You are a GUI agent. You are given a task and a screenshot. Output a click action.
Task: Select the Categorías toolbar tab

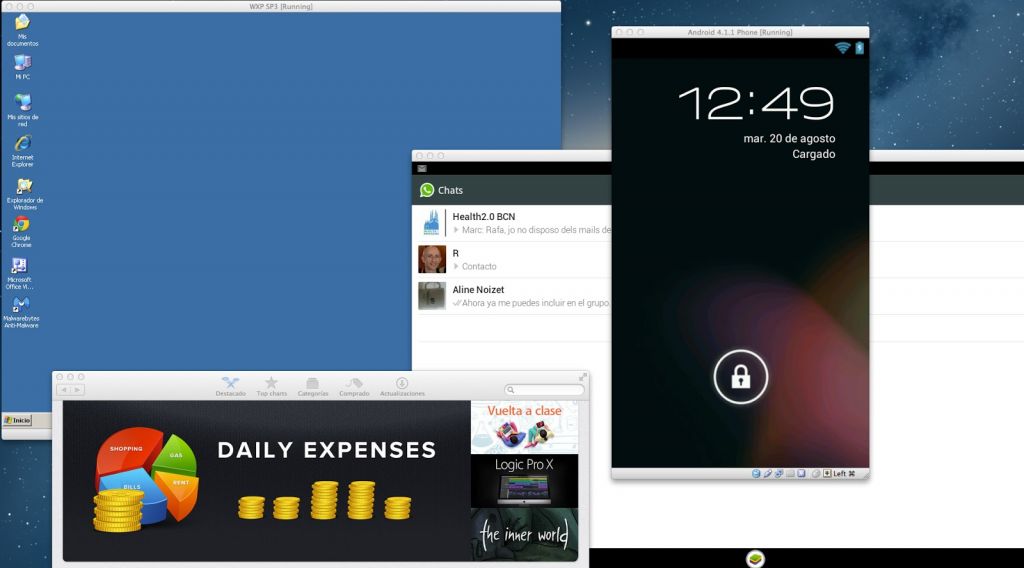click(x=313, y=386)
